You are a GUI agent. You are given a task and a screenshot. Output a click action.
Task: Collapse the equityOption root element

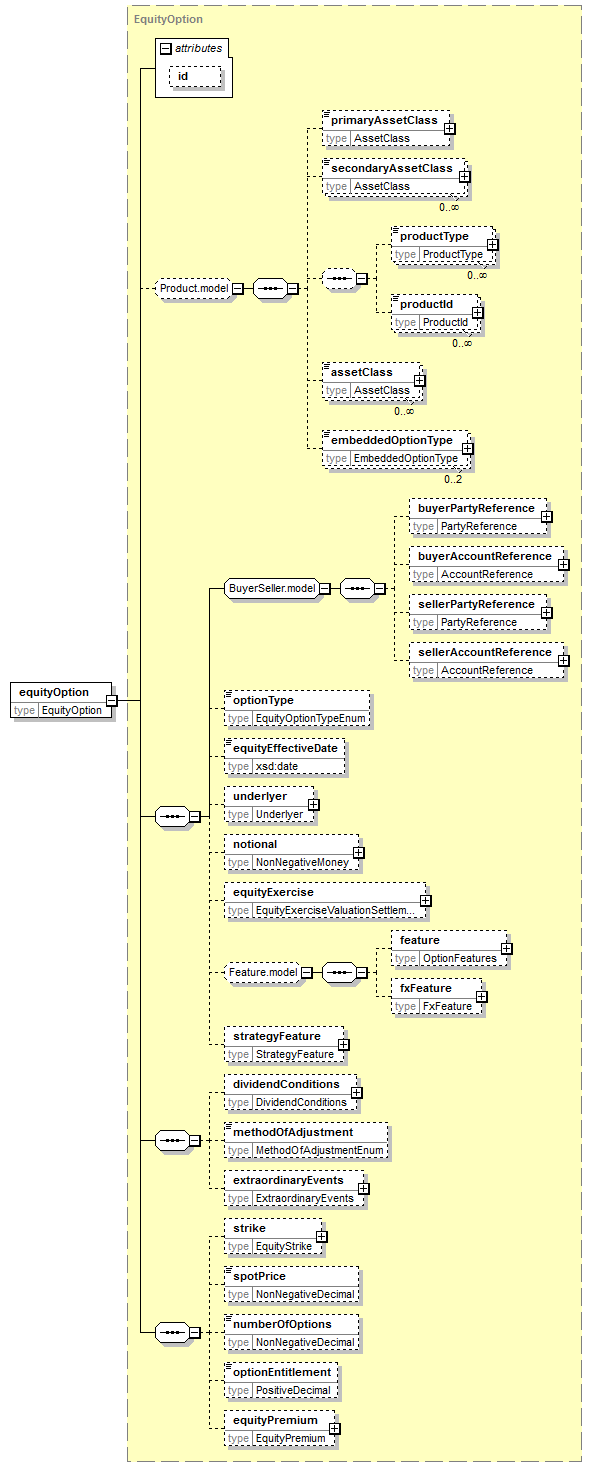[x=112, y=700]
